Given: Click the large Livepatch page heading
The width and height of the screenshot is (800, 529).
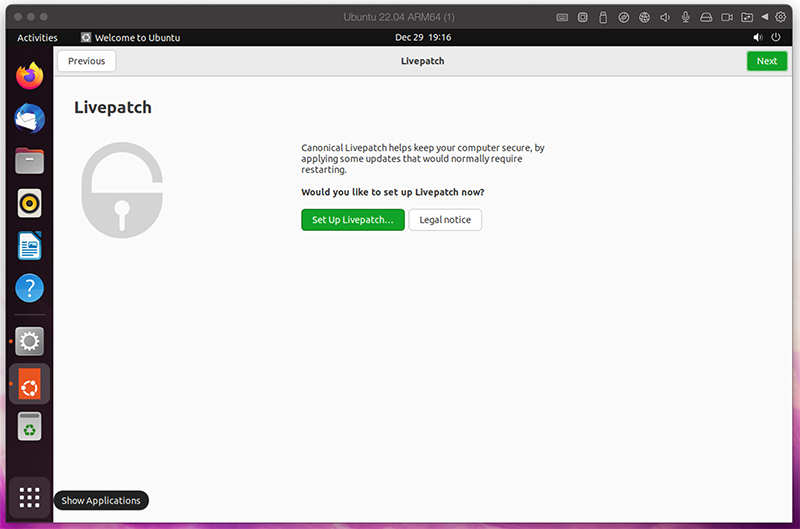Looking at the screenshot, I should tap(113, 108).
